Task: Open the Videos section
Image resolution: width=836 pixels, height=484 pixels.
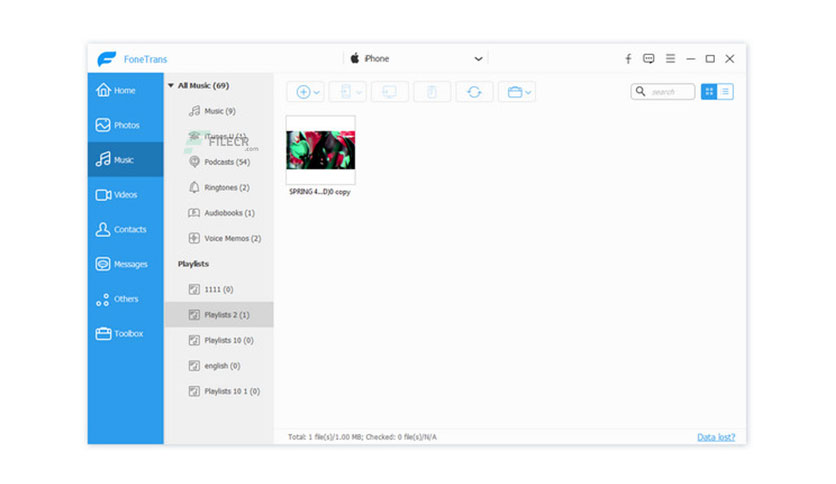Action: 125,195
